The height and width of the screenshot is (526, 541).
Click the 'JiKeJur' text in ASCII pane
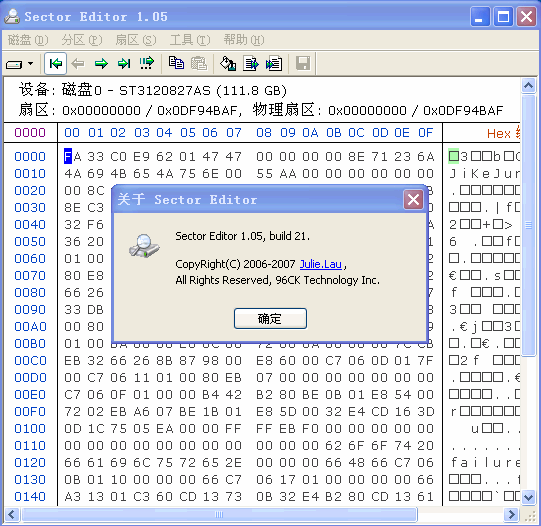[x=484, y=173]
